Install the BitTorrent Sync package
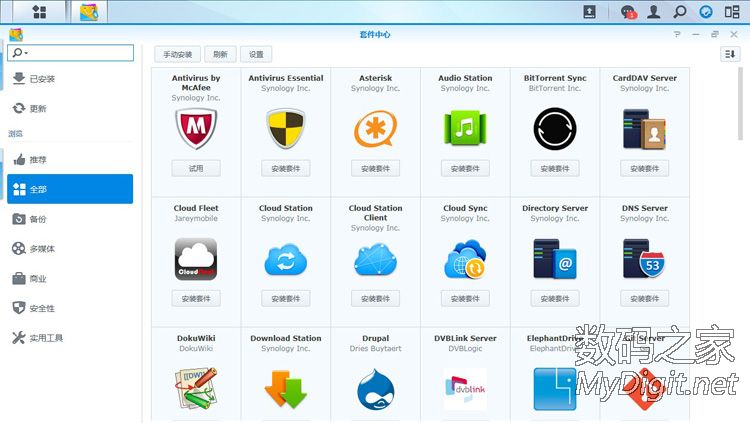The width and height of the screenshot is (750, 423). pyautogui.click(x=555, y=168)
